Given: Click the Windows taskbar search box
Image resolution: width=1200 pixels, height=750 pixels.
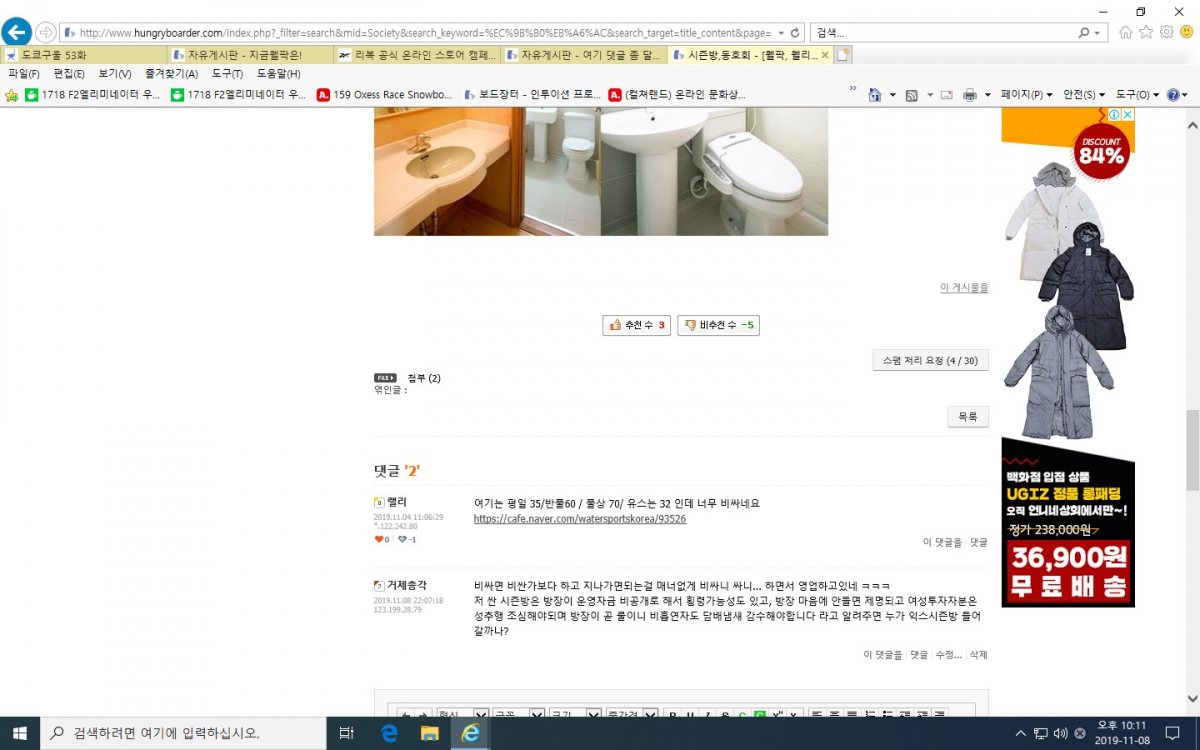Looking at the screenshot, I should (183, 733).
